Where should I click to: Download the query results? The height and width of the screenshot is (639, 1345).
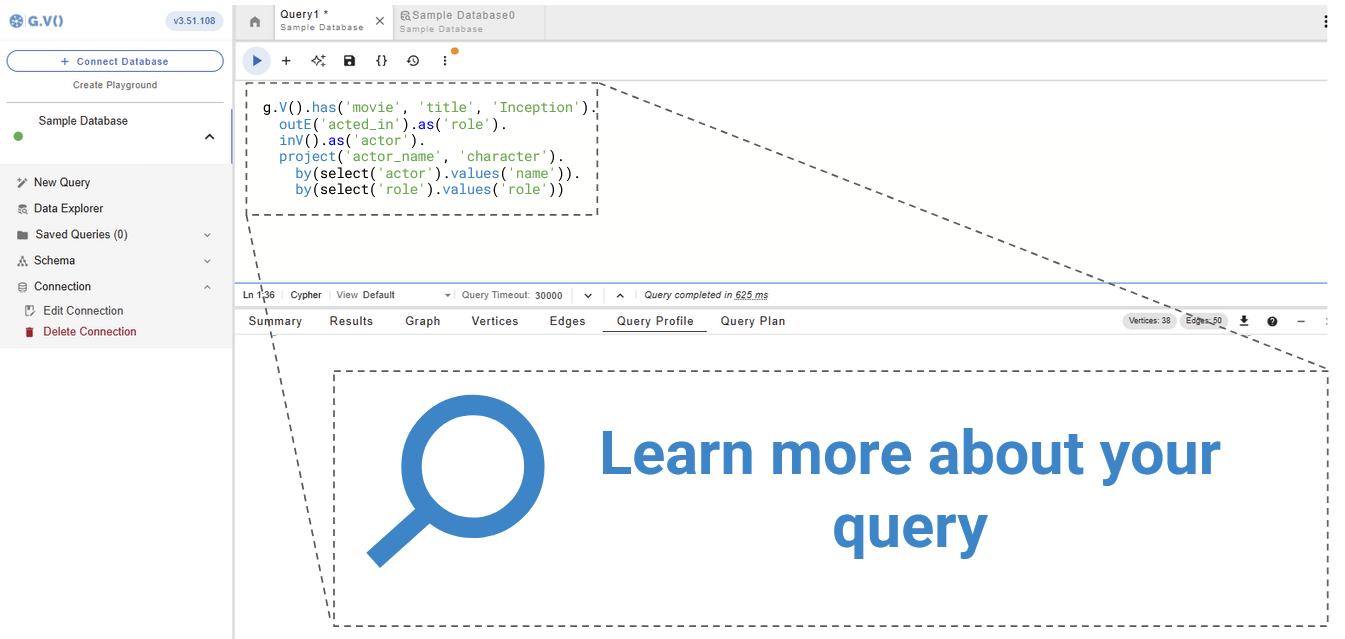pos(1244,321)
